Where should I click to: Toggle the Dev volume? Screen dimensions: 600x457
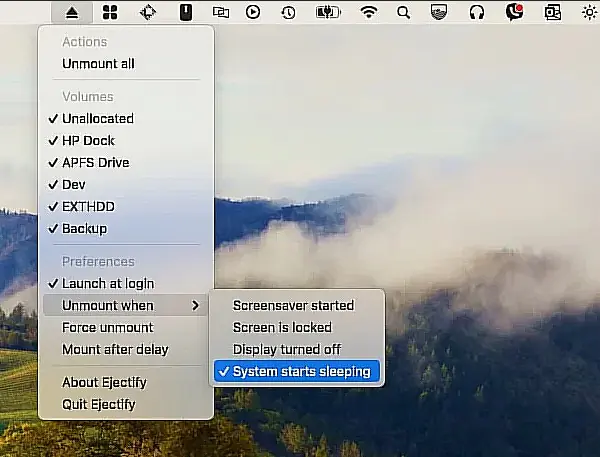pyautogui.click(x=126, y=184)
